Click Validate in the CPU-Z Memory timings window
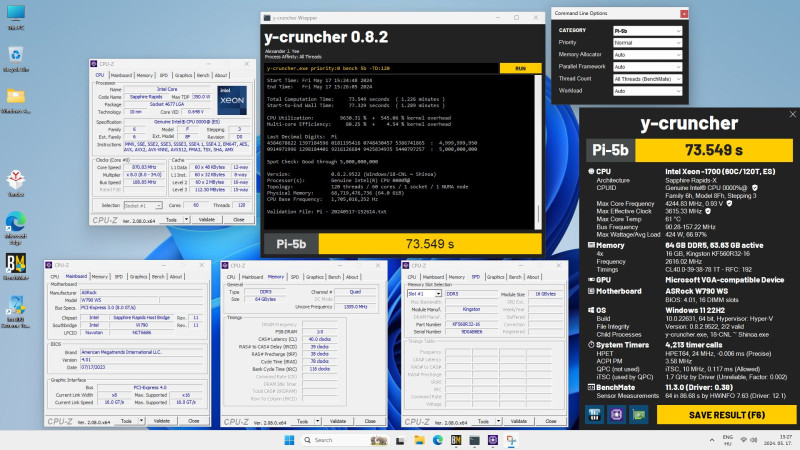Screen dimensions: 800x450 coord(338,421)
